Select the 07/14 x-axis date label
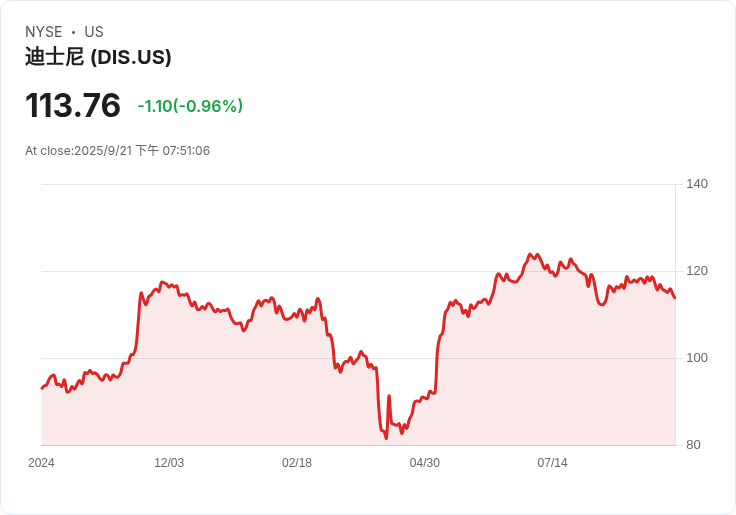 552,463
